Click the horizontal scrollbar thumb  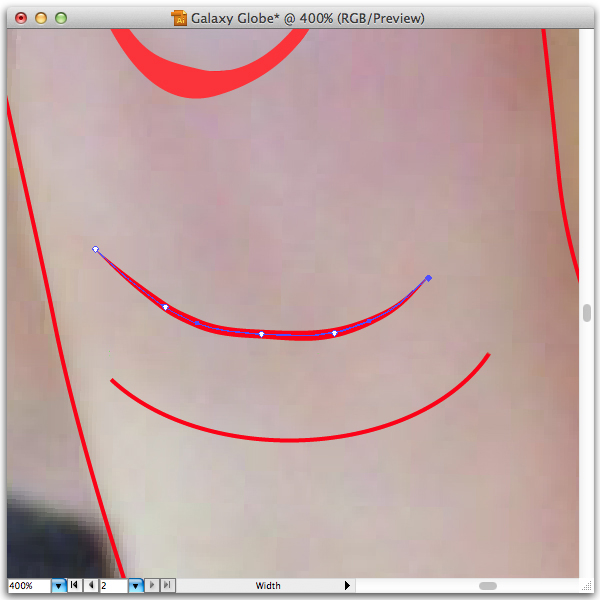(488, 586)
